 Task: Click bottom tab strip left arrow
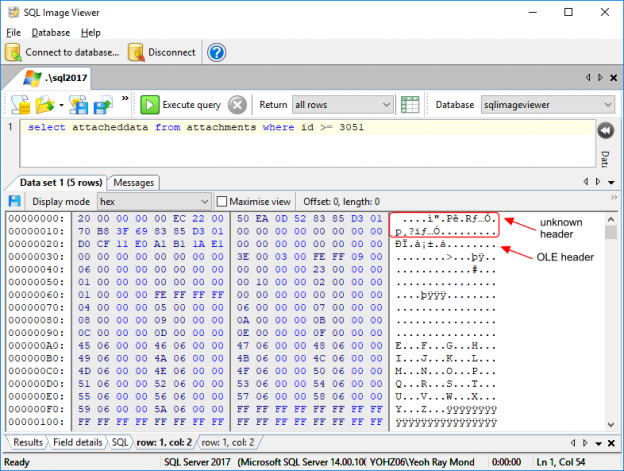573,443
